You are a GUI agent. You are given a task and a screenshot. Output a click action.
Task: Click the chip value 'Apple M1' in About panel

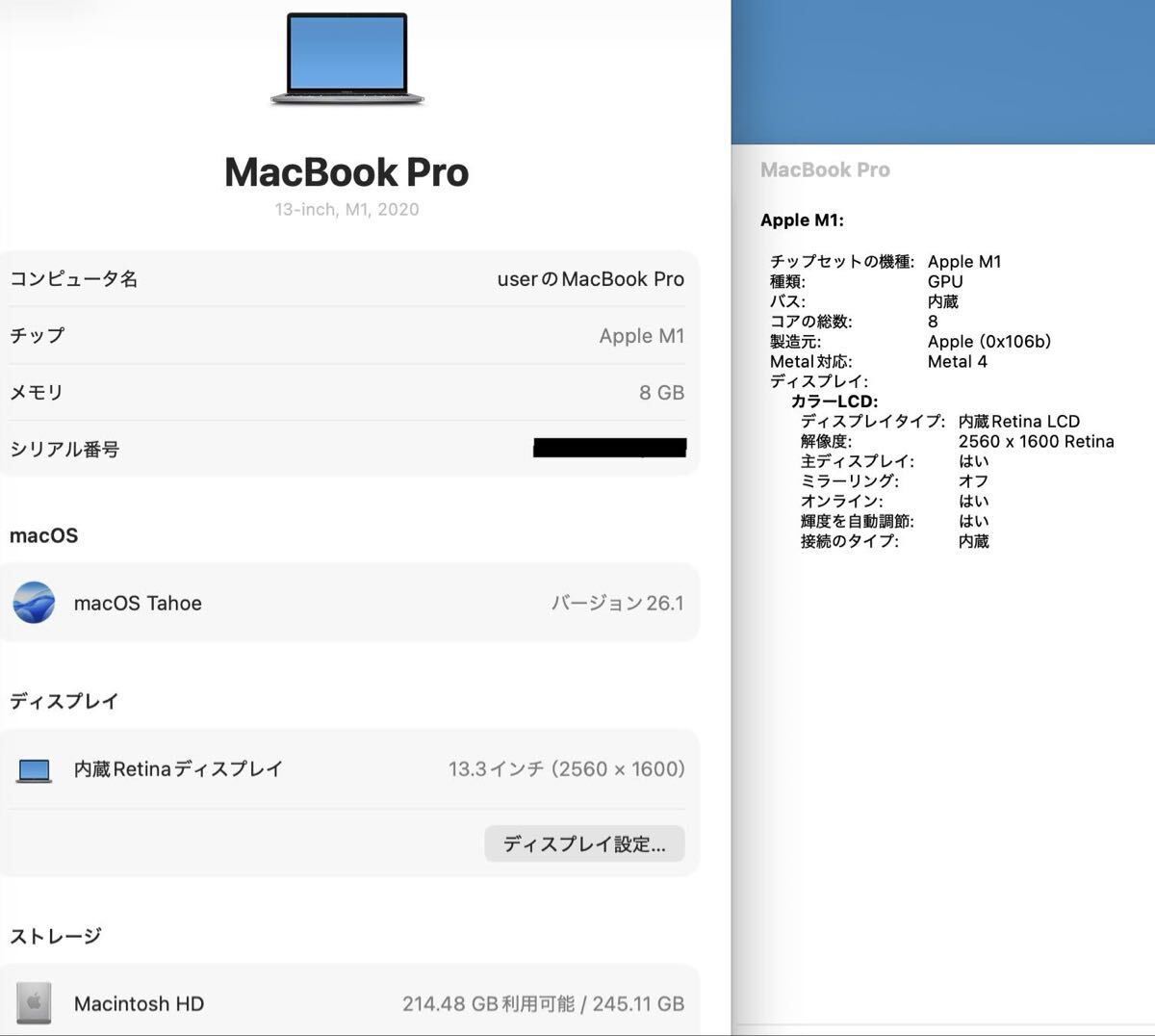642,335
